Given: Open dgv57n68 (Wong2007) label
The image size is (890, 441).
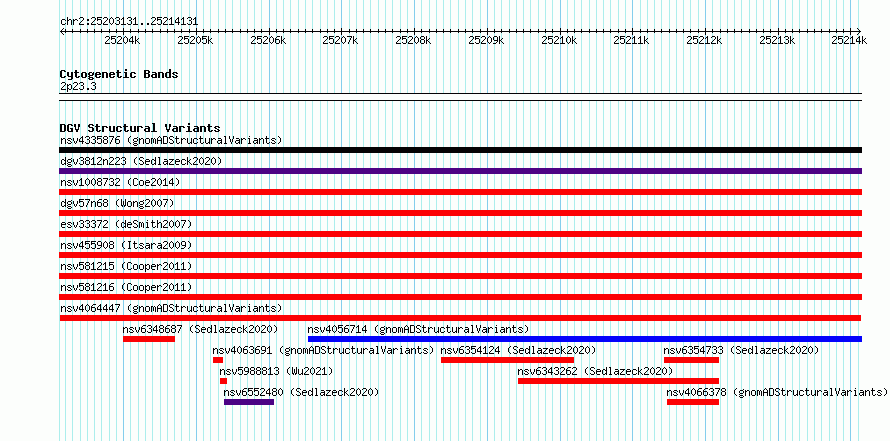Looking at the screenshot, I should coord(117,203).
